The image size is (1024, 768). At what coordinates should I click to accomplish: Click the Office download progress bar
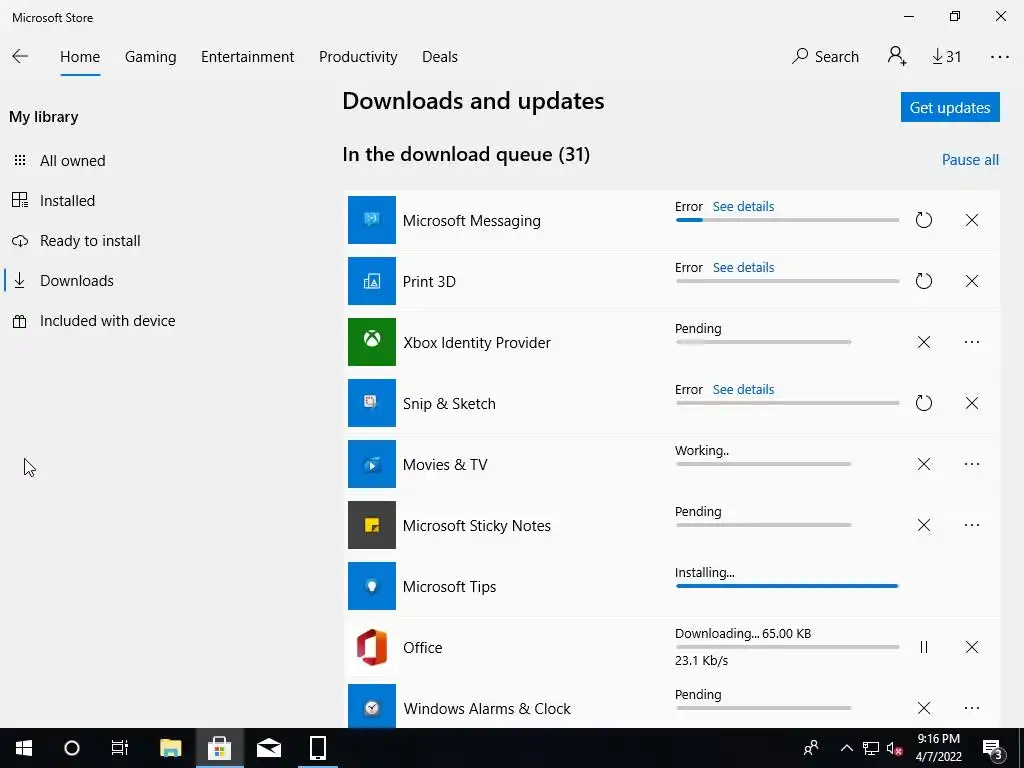coord(787,647)
